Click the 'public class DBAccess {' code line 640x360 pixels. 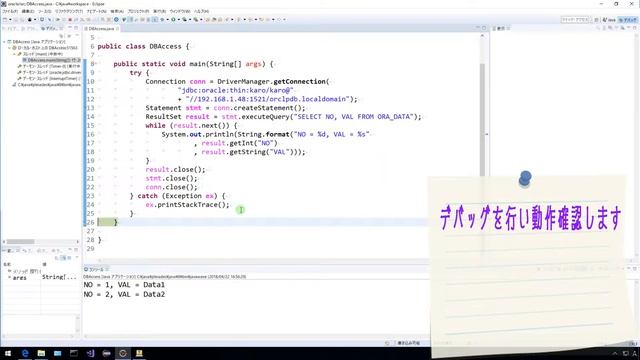click(x=143, y=47)
